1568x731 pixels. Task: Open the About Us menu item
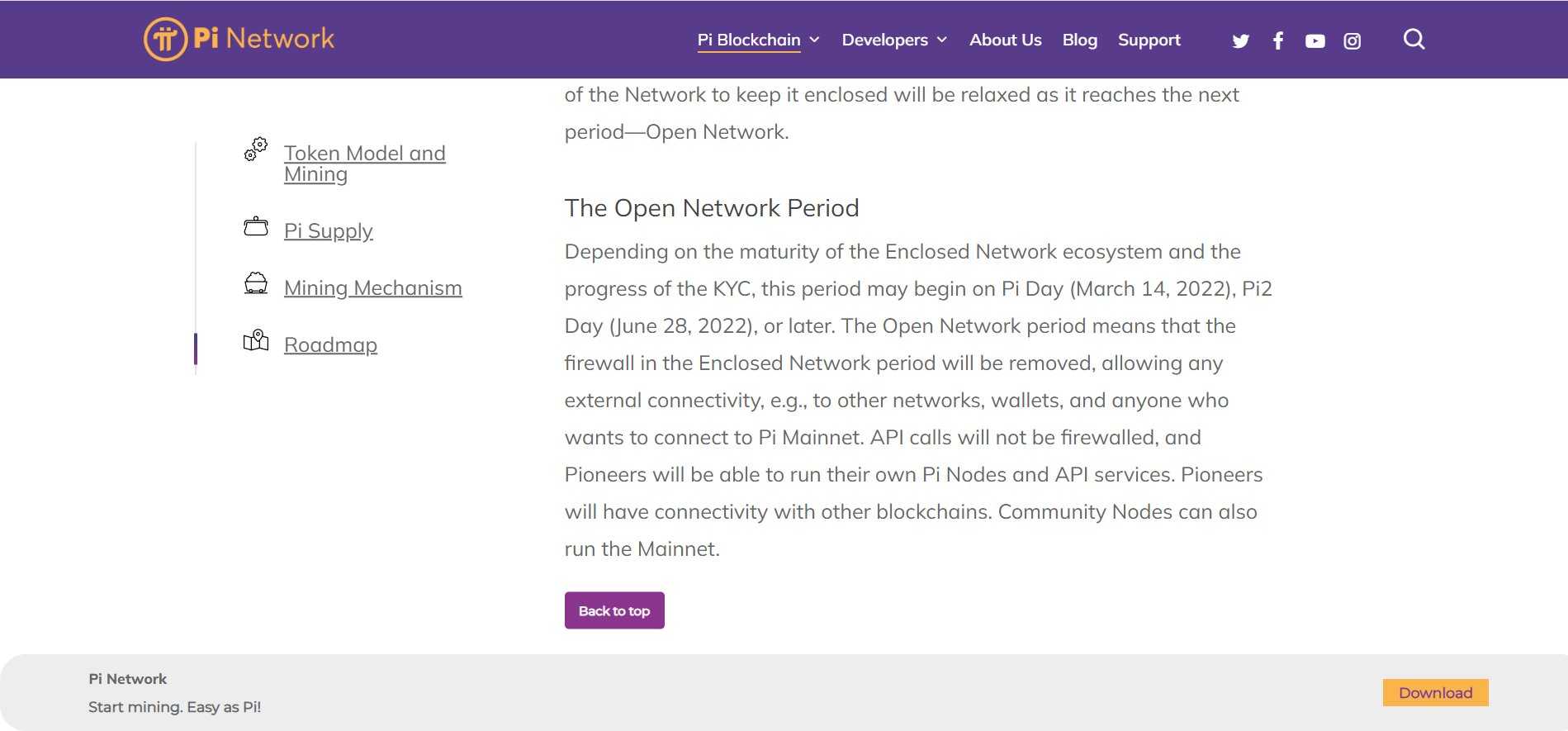pyautogui.click(x=1005, y=40)
